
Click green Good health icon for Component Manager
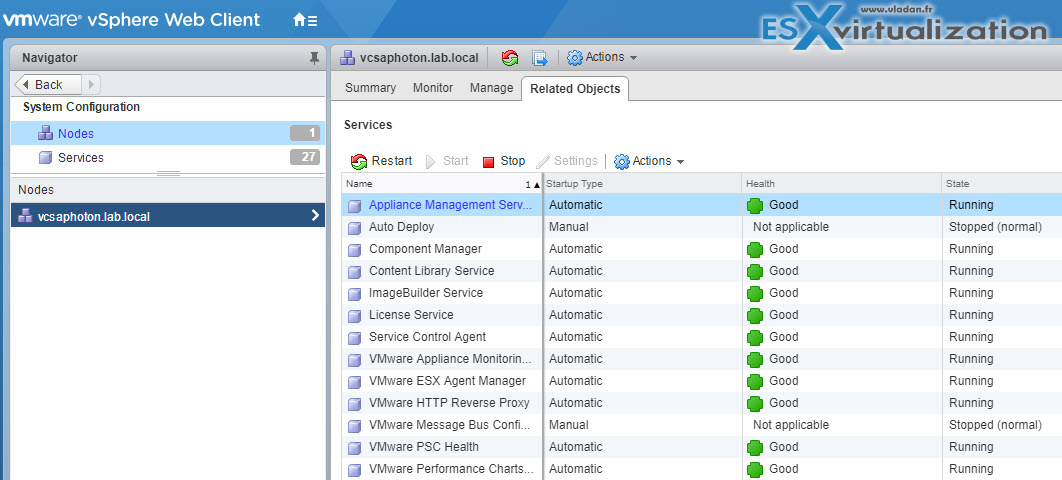(755, 250)
